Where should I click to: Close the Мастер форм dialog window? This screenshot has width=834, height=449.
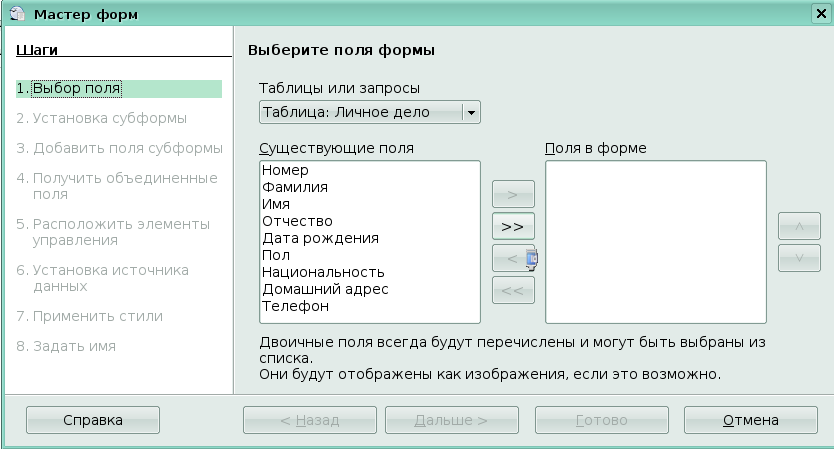coord(820,14)
